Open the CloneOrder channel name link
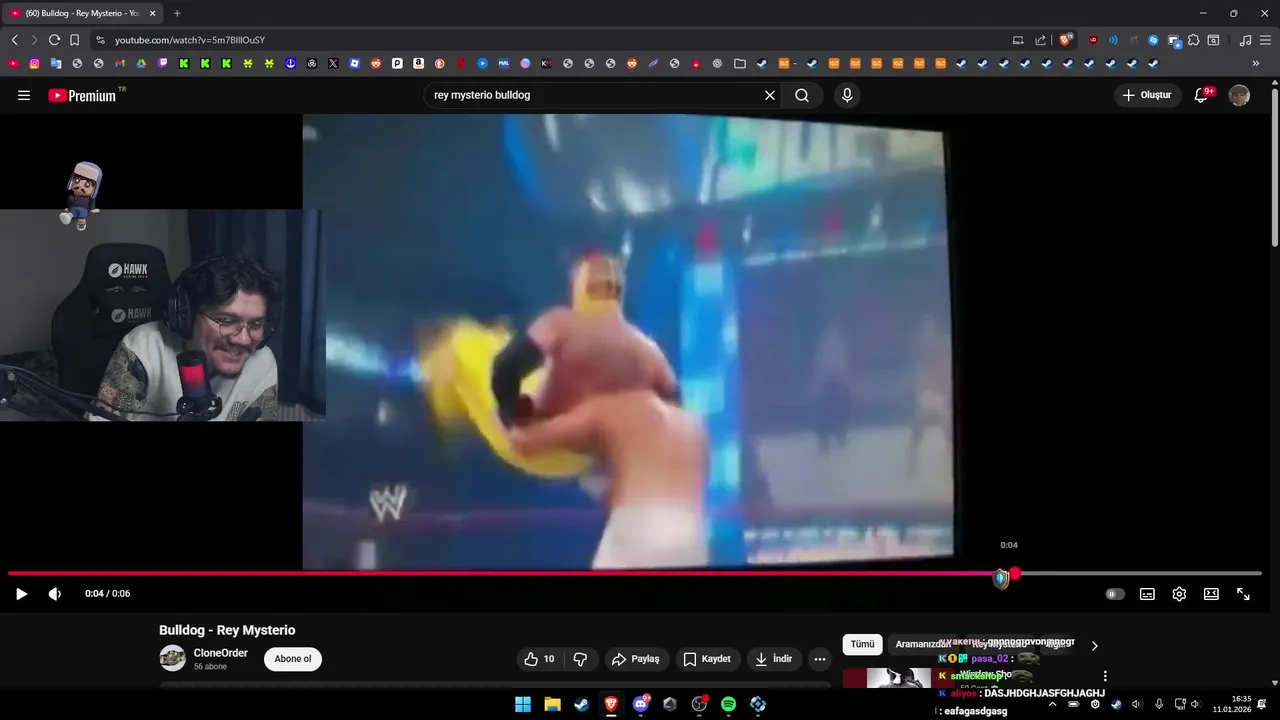The image size is (1280, 720). pos(221,653)
